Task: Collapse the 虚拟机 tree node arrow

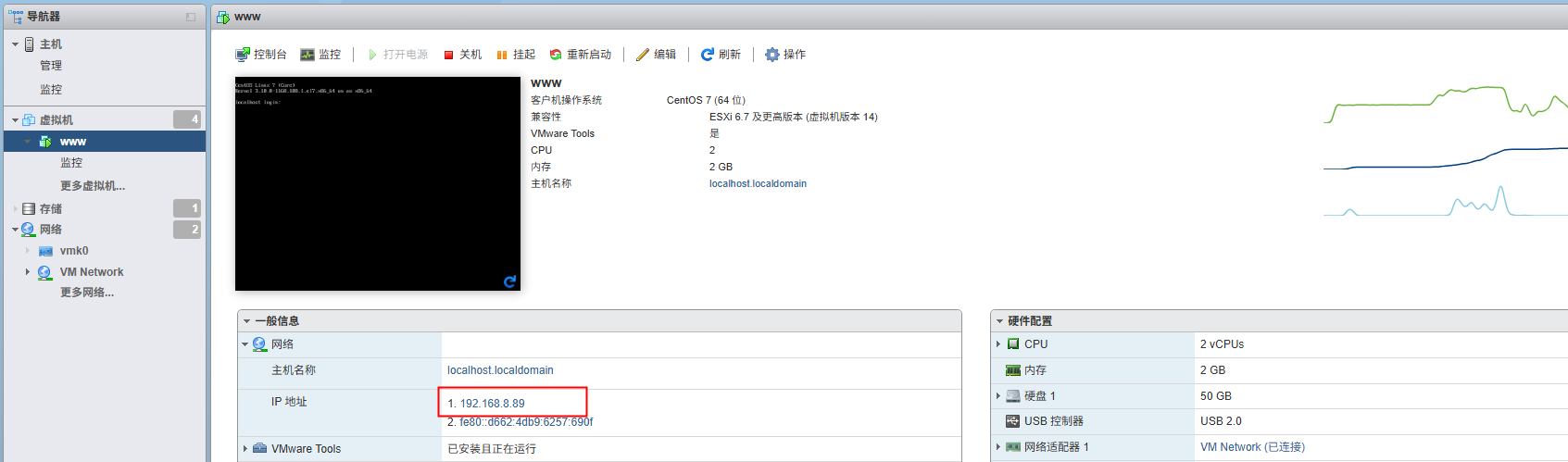Action: pyautogui.click(x=15, y=120)
